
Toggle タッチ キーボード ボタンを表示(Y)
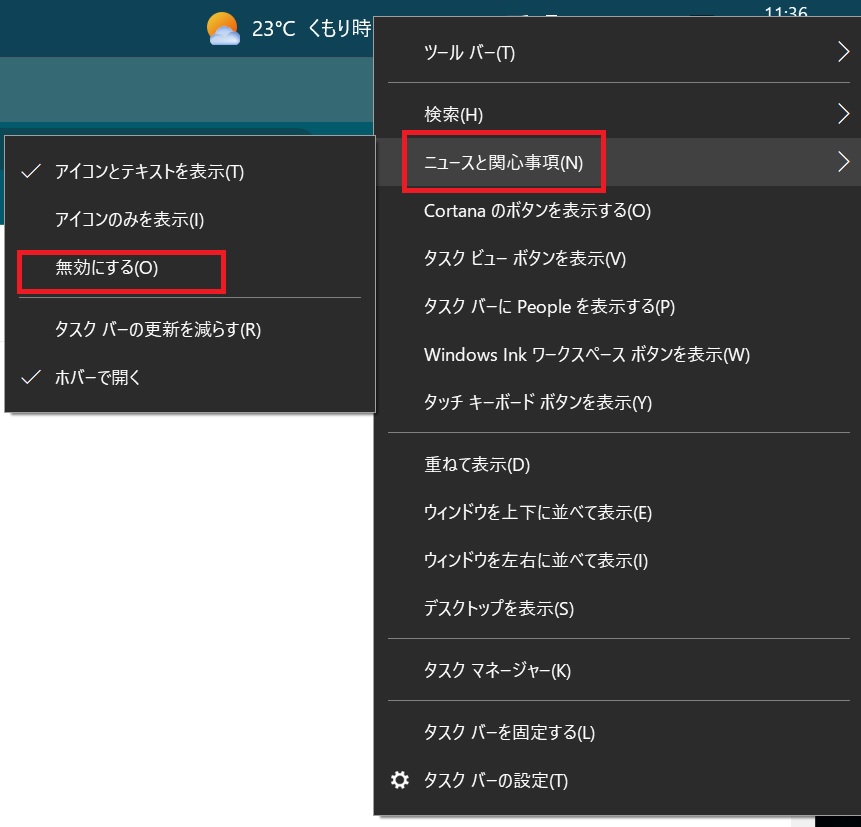pyautogui.click(x=618, y=402)
